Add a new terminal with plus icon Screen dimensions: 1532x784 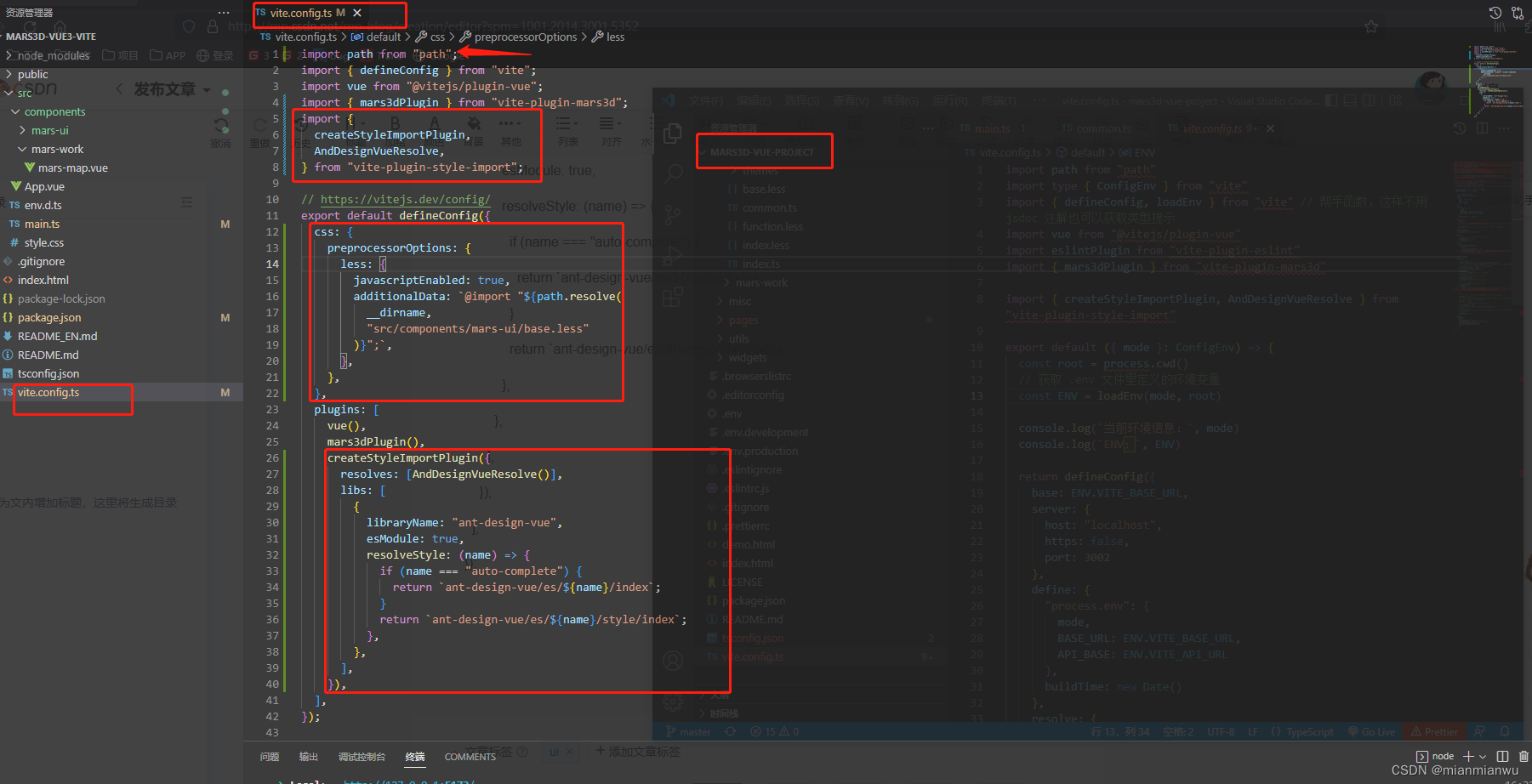pos(1468,756)
